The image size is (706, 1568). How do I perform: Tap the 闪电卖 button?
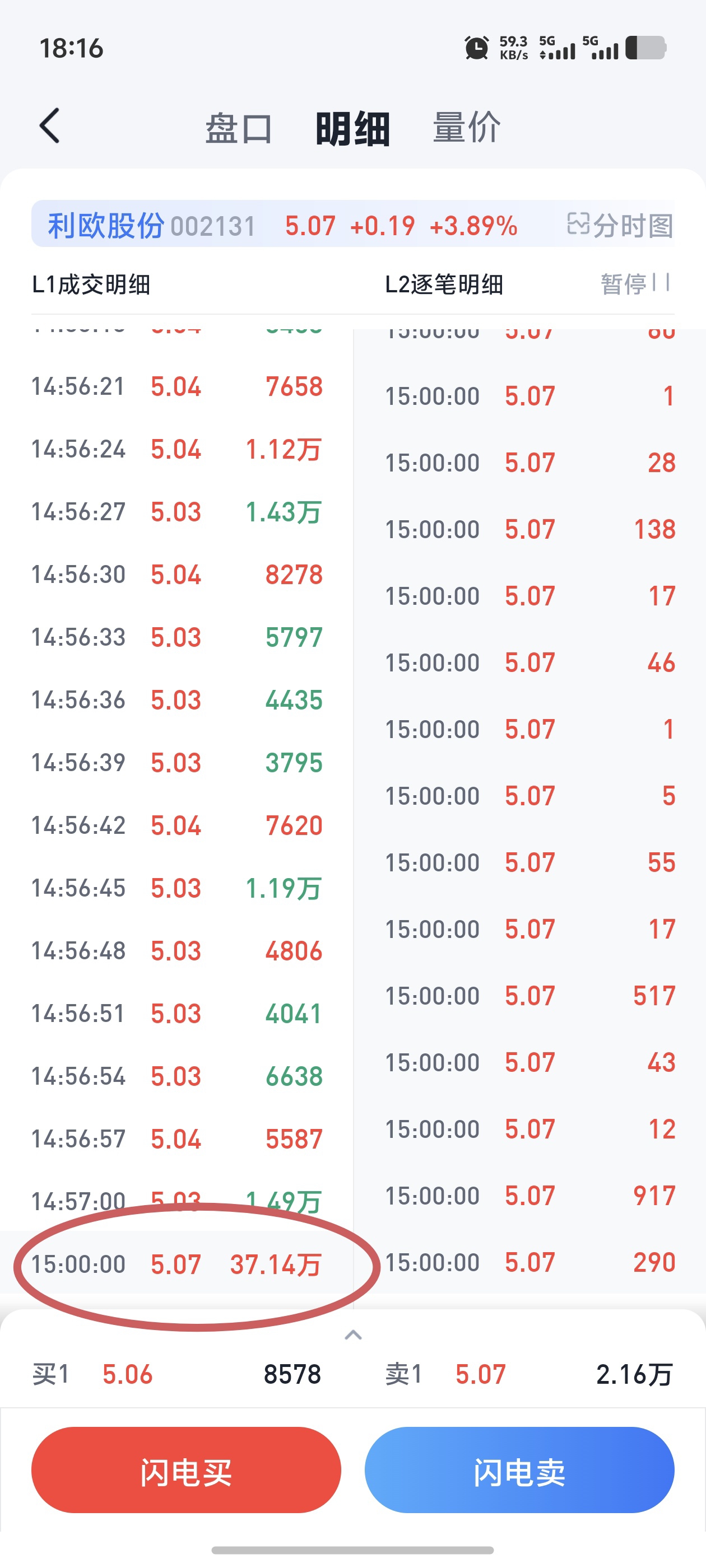(x=519, y=1469)
